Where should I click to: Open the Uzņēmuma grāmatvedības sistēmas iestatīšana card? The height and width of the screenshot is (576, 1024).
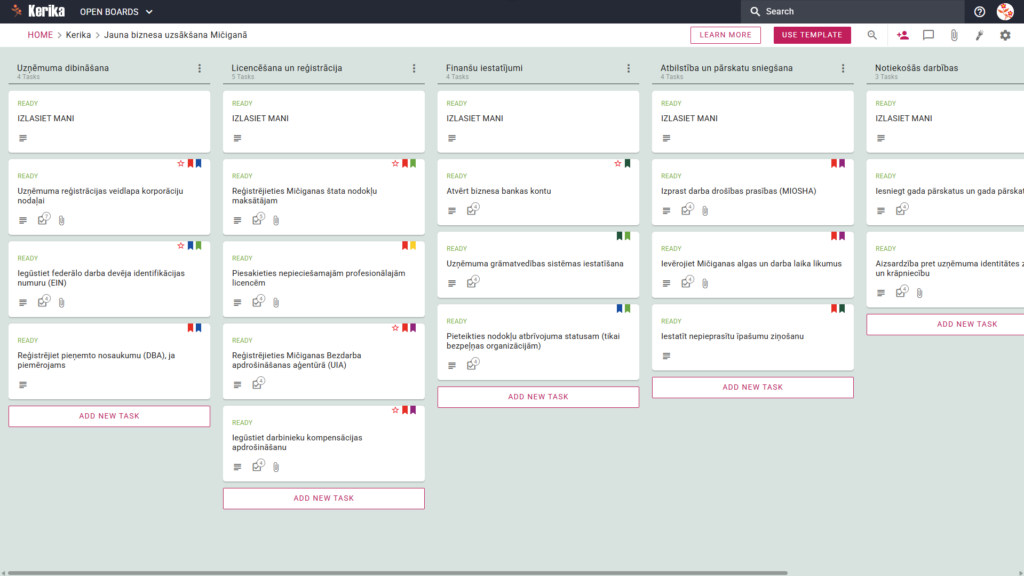click(x=538, y=264)
